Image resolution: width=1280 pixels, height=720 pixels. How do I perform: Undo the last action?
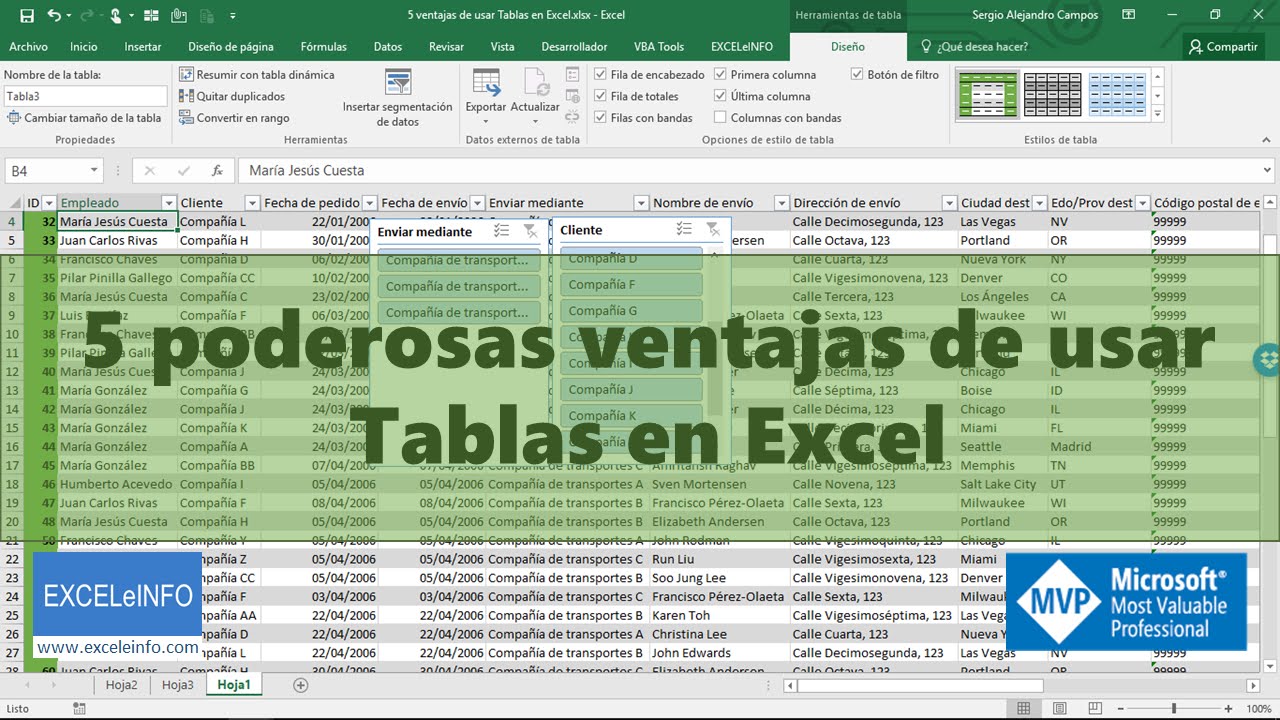pos(54,15)
